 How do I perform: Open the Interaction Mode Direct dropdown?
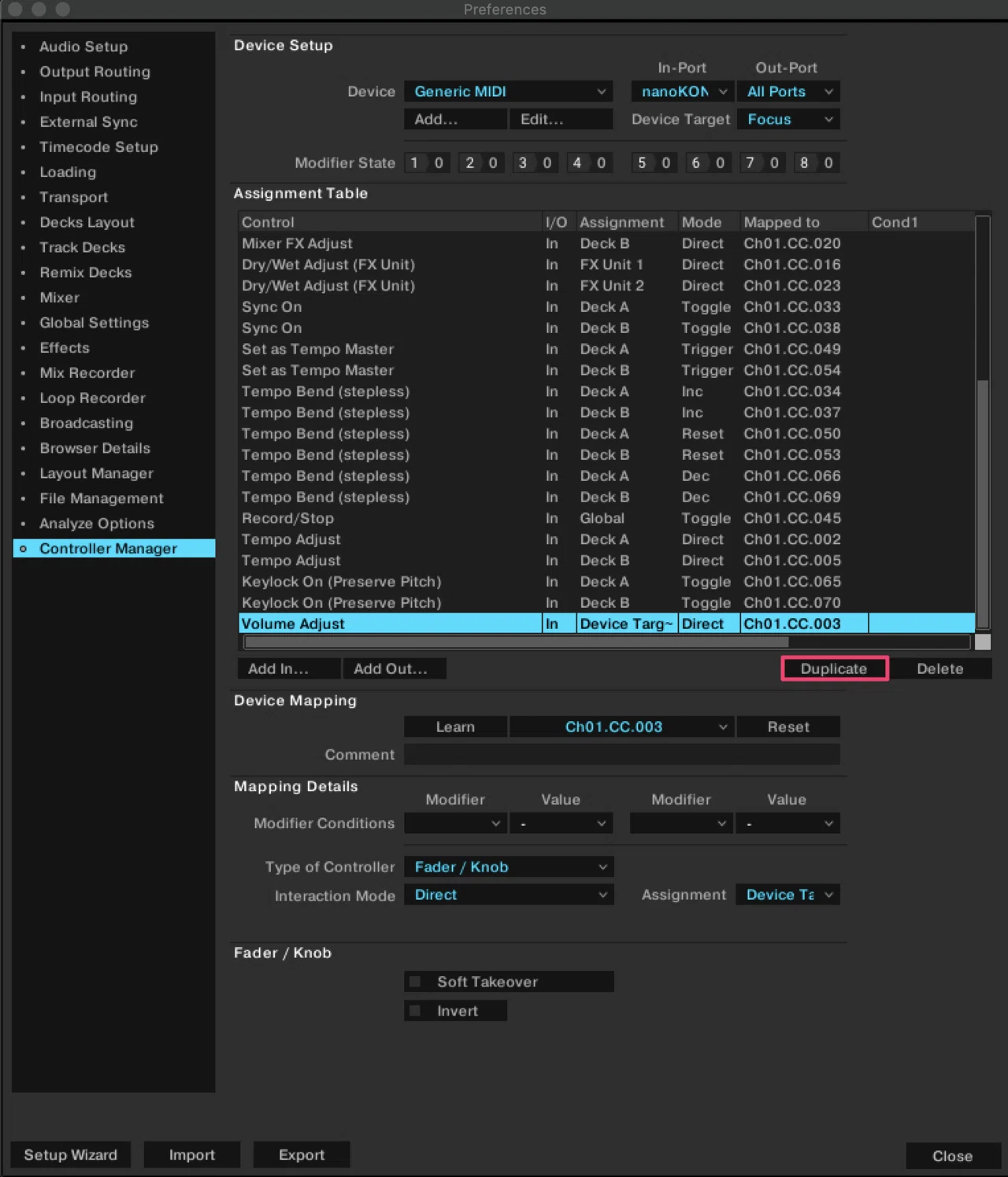point(509,895)
